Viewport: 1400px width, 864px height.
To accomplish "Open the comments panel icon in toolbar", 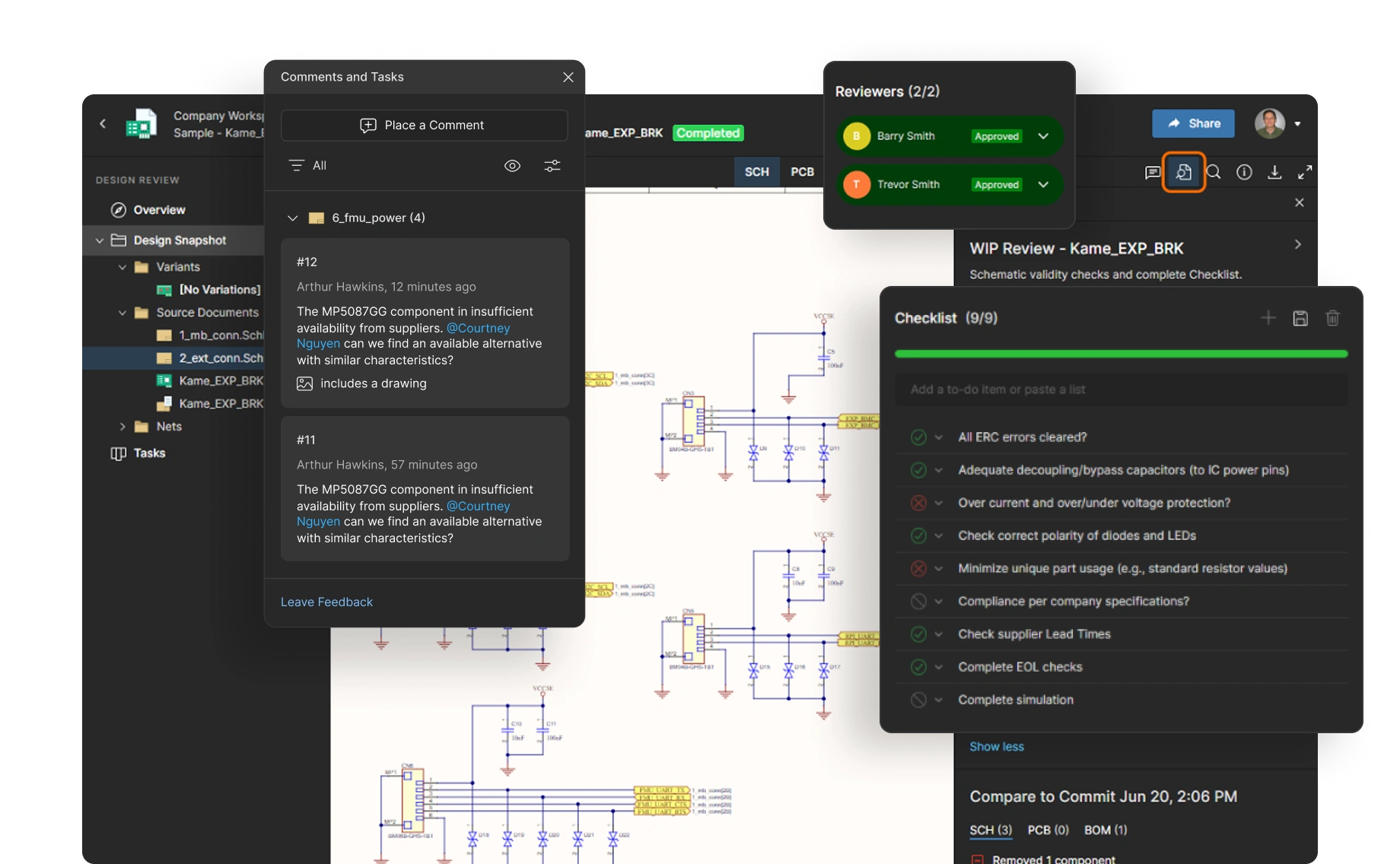I will [x=1153, y=173].
